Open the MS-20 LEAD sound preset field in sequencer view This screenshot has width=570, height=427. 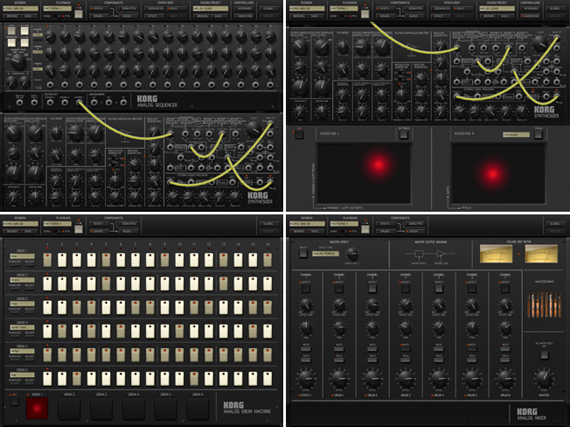point(210,8)
